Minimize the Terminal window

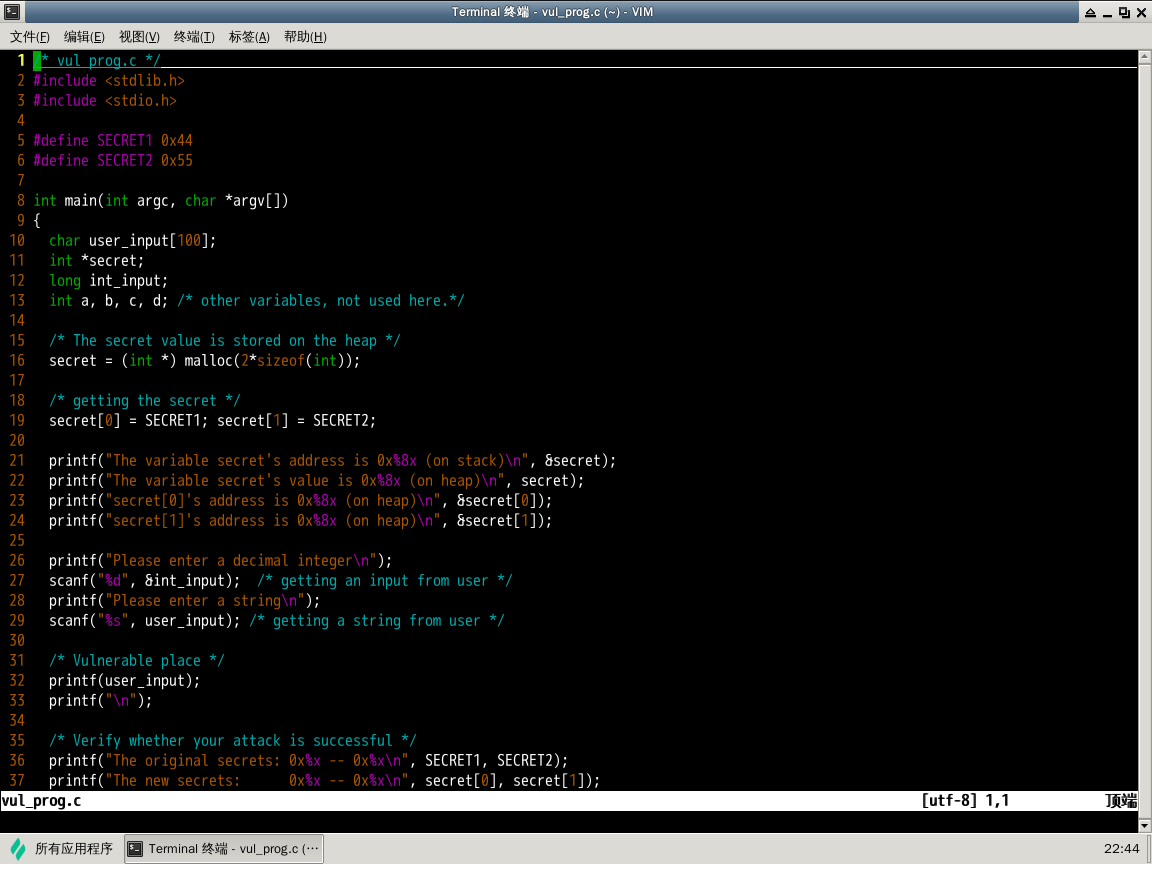(1108, 12)
